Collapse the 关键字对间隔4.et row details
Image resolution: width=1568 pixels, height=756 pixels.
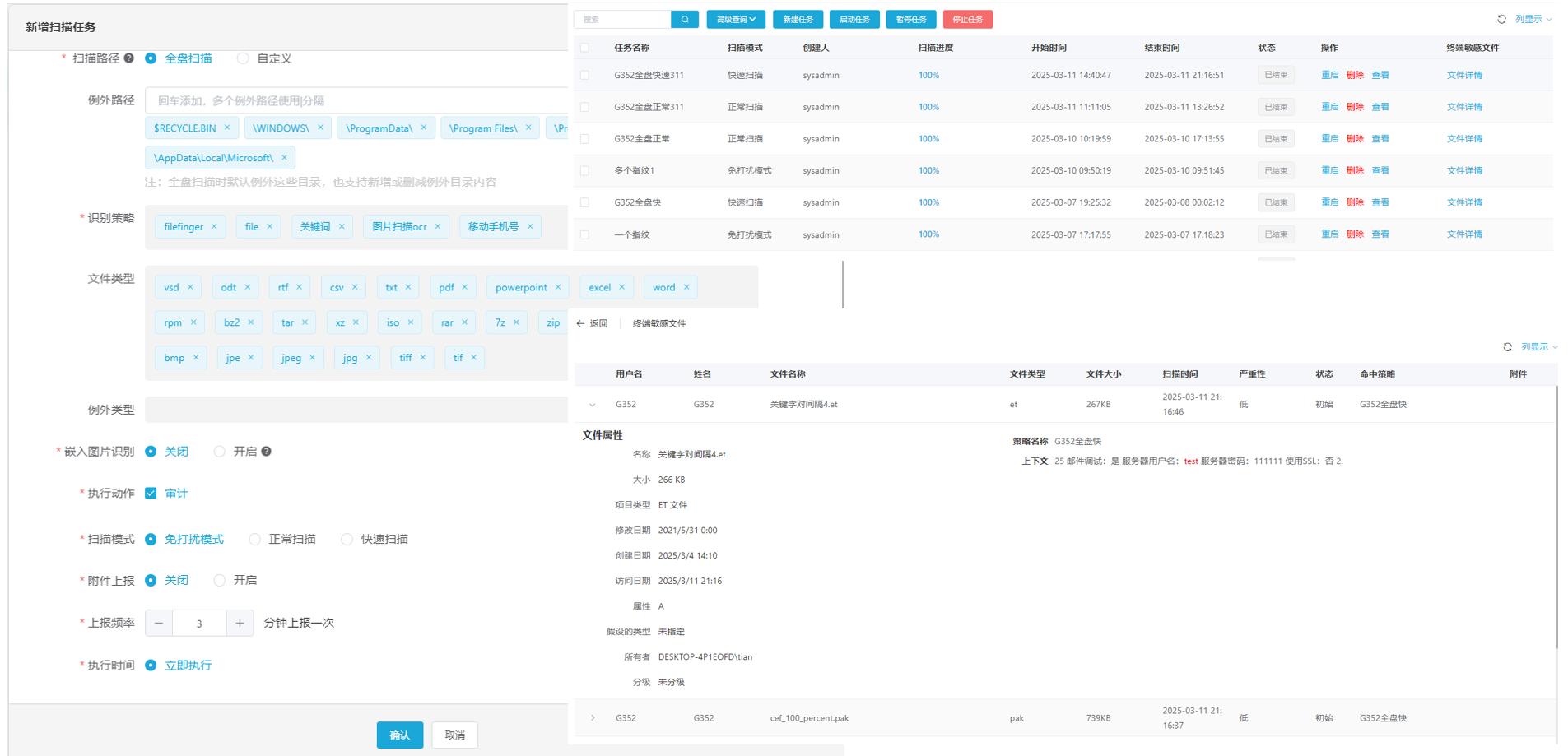(592, 405)
